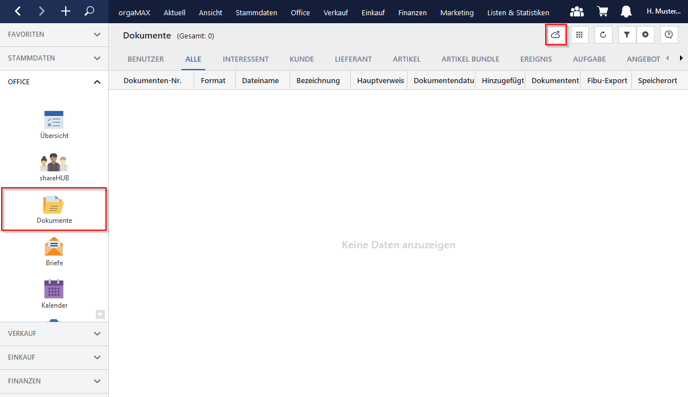The height and width of the screenshot is (397, 688).
Task: Open notifications bell icon
Action: 626,11
